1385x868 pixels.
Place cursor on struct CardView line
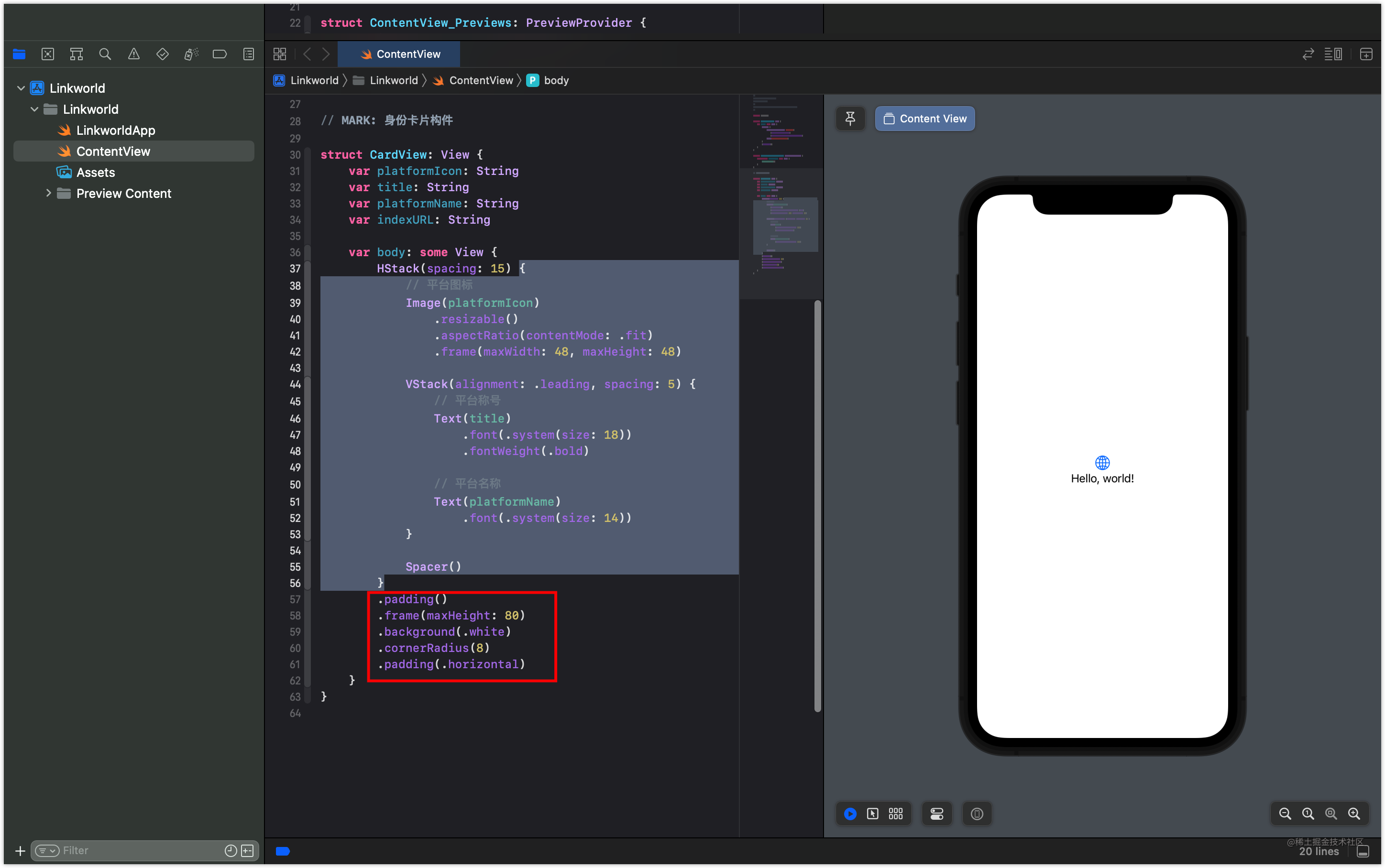point(401,155)
